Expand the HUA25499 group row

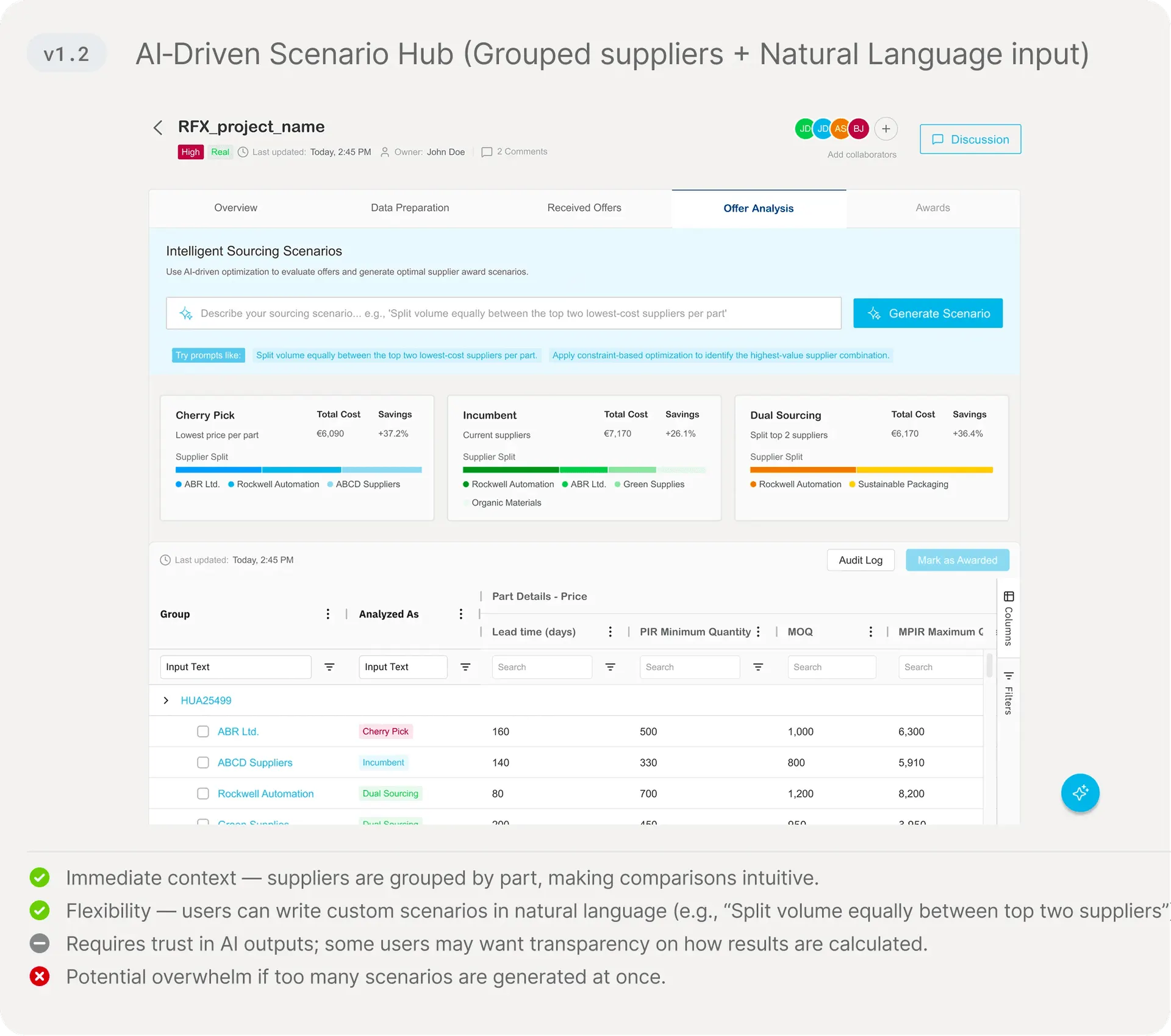click(166, 701)
